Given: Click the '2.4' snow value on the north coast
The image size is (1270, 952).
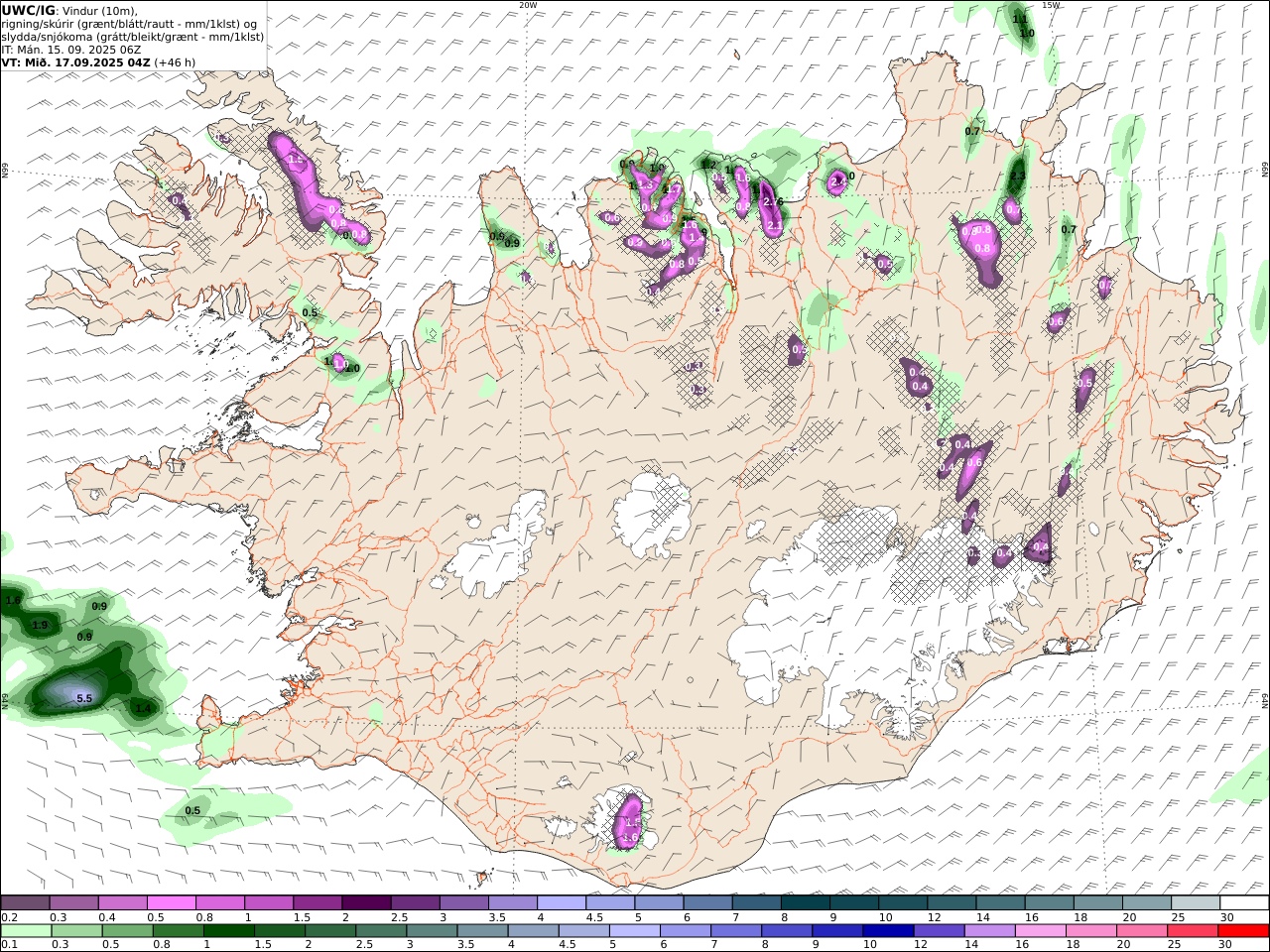Looking at the screenshot, I should coord(838,181).
